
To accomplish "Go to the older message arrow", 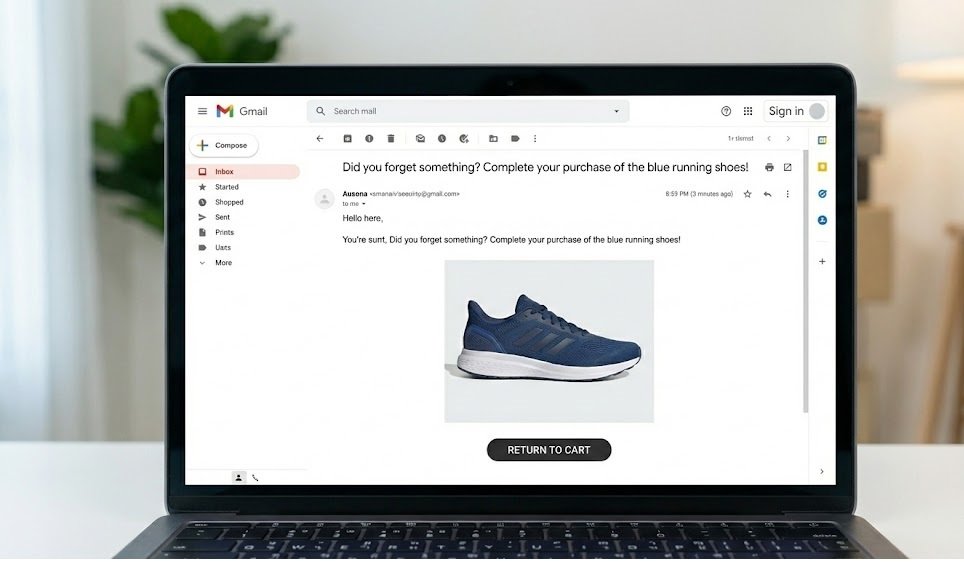I will [x=788, y=139].
